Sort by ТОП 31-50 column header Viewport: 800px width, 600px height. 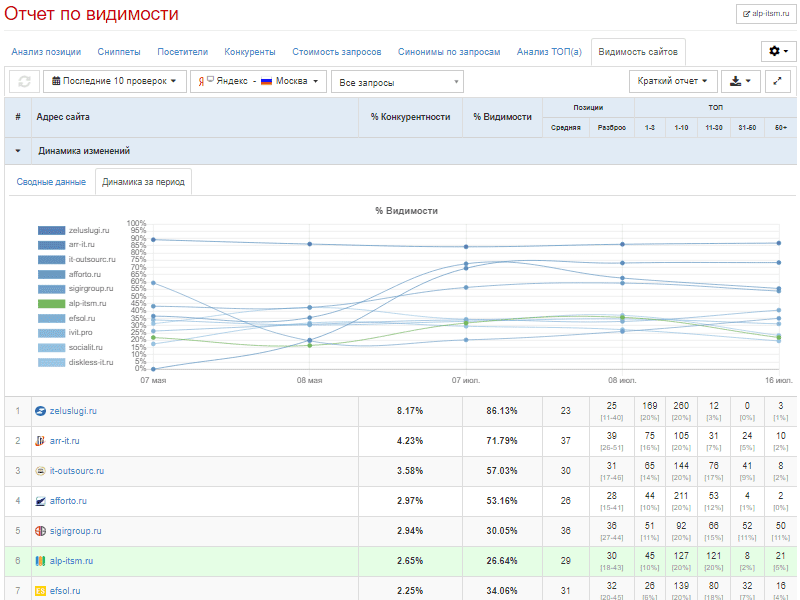pyautogui.click(x=747, y=128)
